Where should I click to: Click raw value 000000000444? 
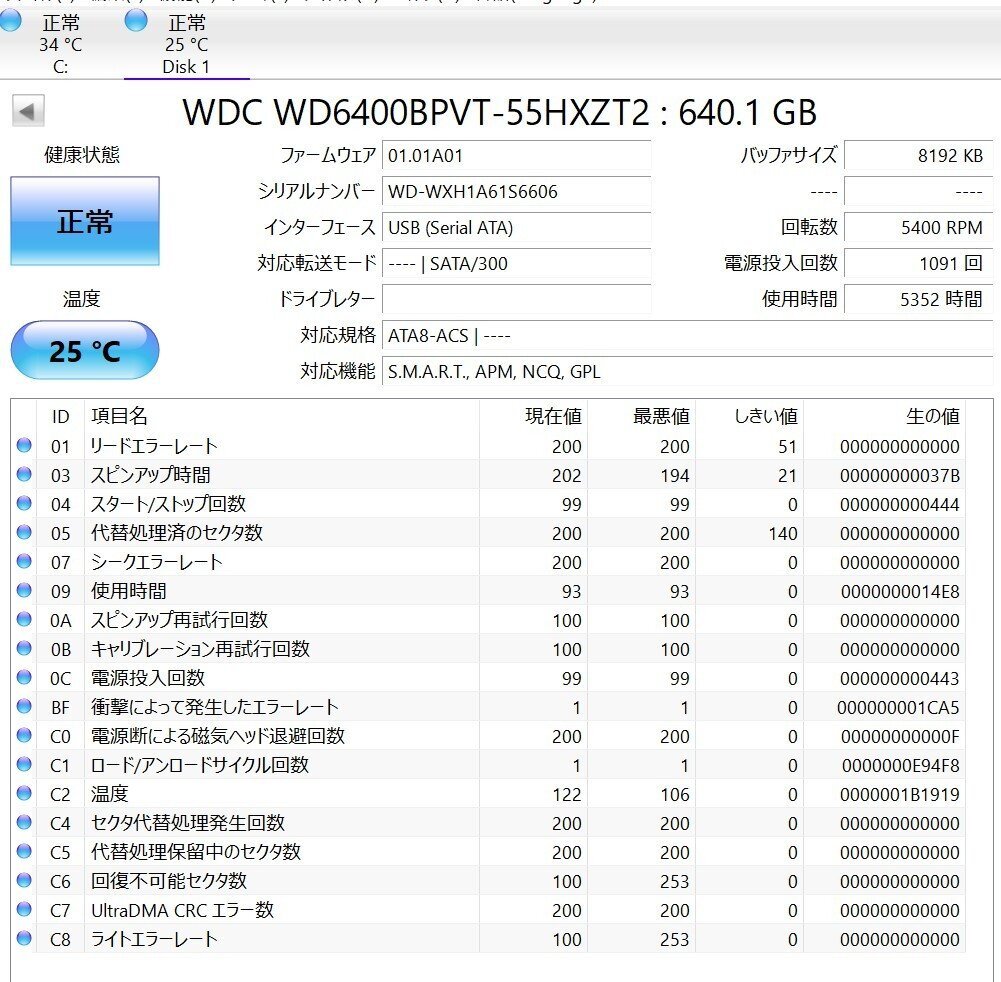[x=899, y=504]
